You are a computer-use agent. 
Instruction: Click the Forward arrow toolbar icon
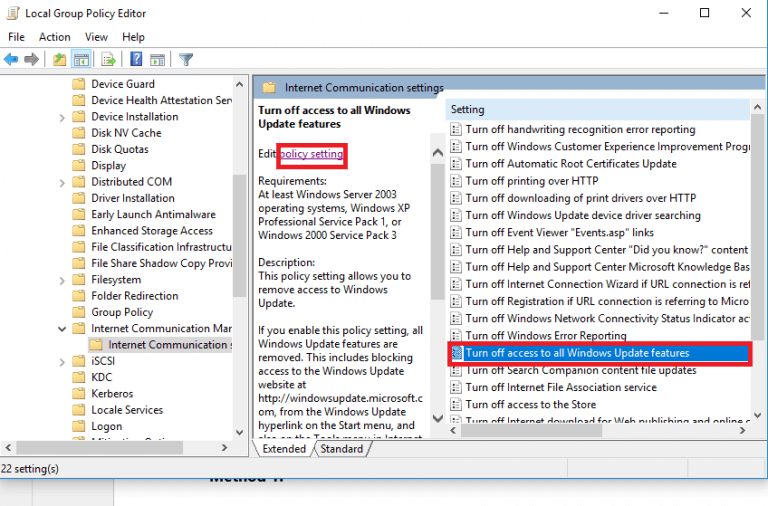[31, 60]
